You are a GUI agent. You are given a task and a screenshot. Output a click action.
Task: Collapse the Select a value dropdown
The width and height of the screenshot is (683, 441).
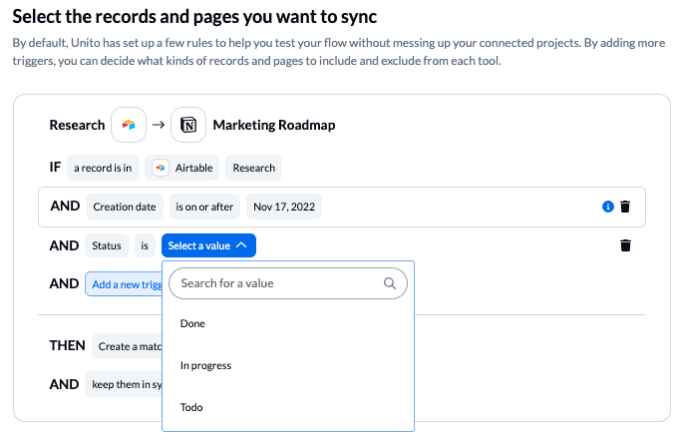(x=208, y=245)
